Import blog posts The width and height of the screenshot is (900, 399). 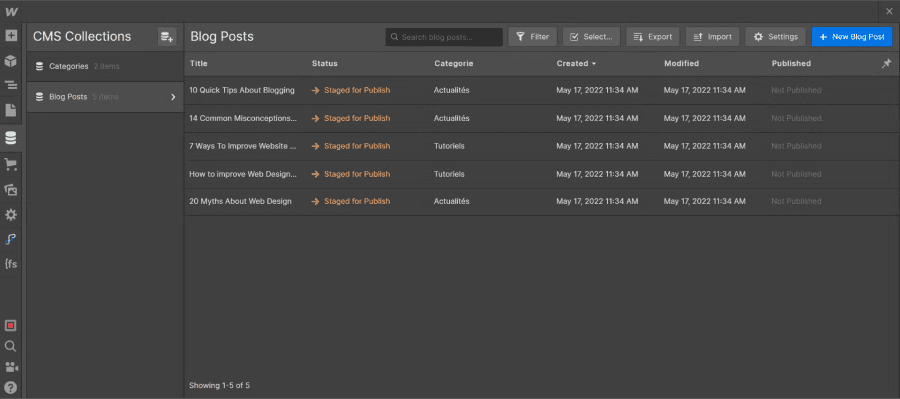712,37
